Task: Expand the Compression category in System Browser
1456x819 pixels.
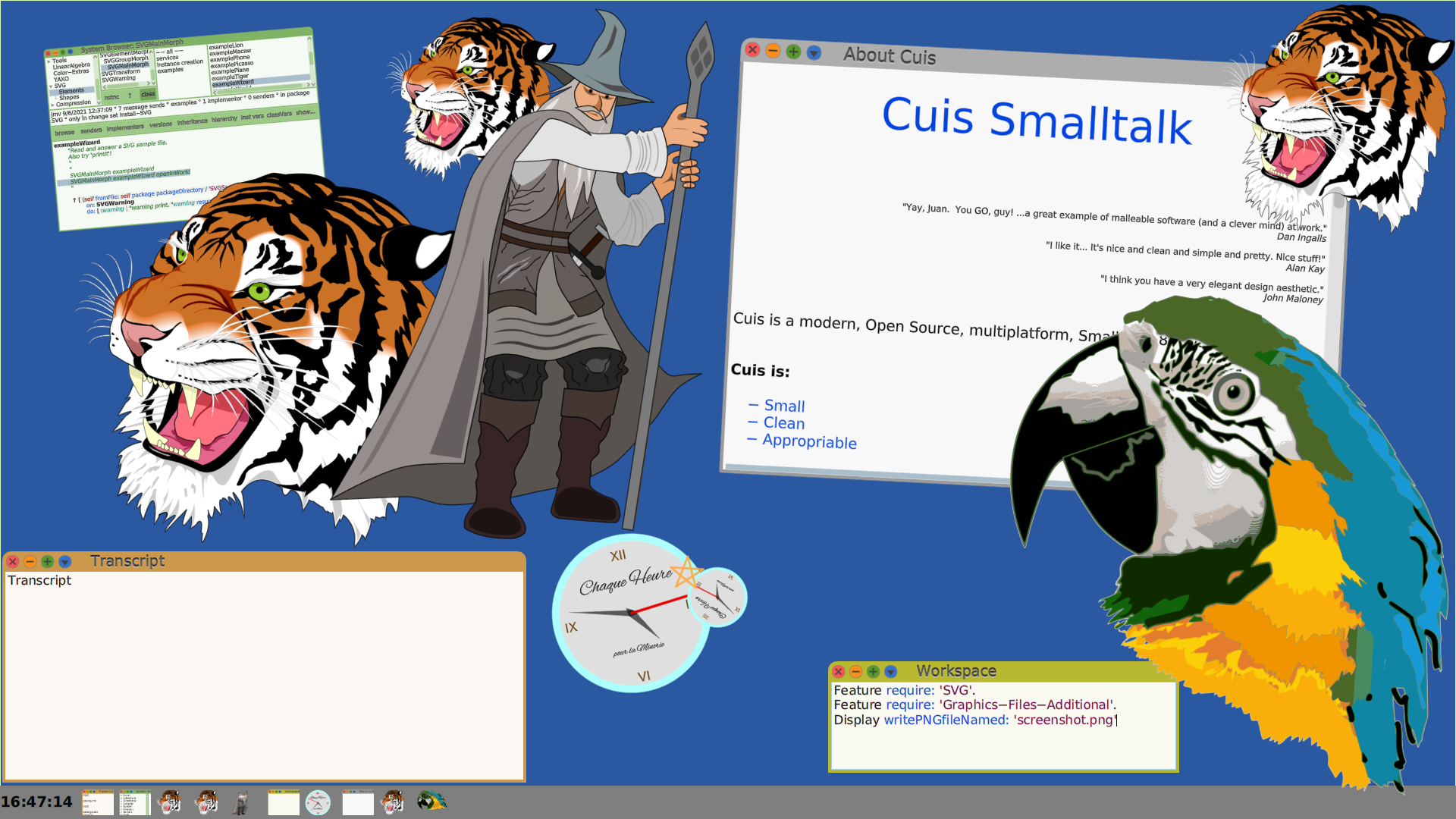Action: pyautogui.click(x=52, y=105)
